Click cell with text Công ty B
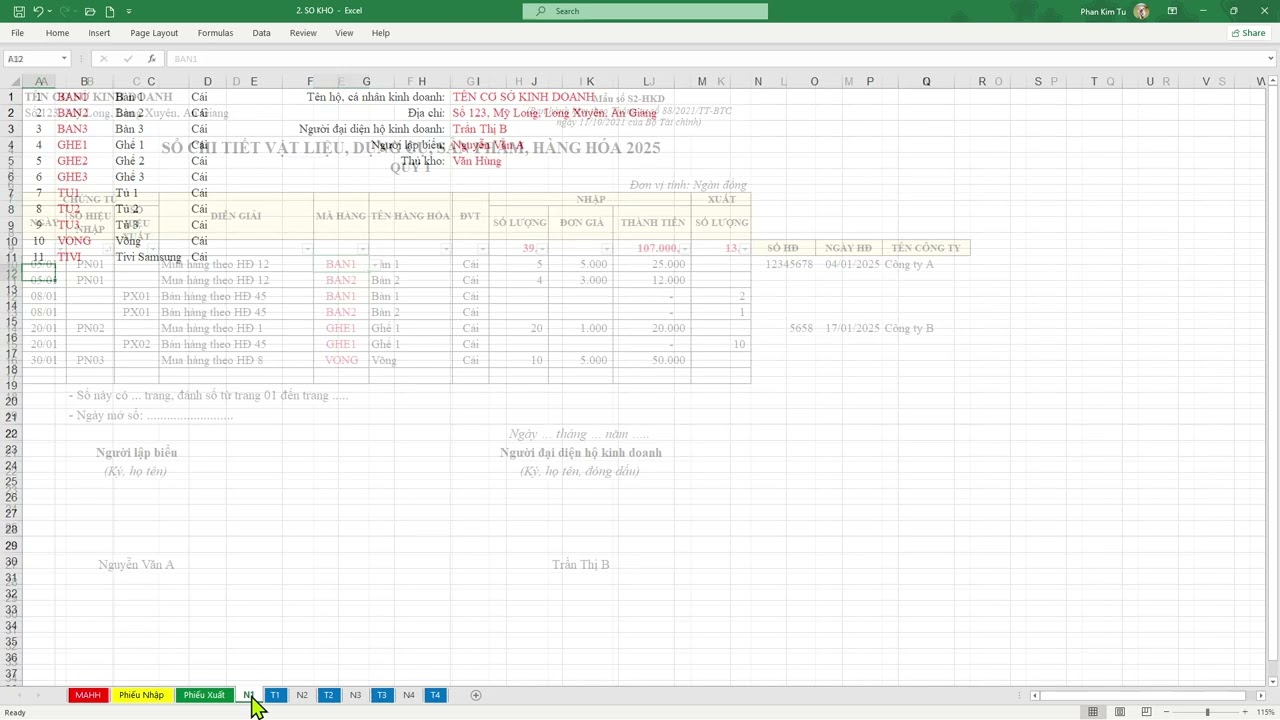This screenshot has width=1280, height=720. point(909,328)
